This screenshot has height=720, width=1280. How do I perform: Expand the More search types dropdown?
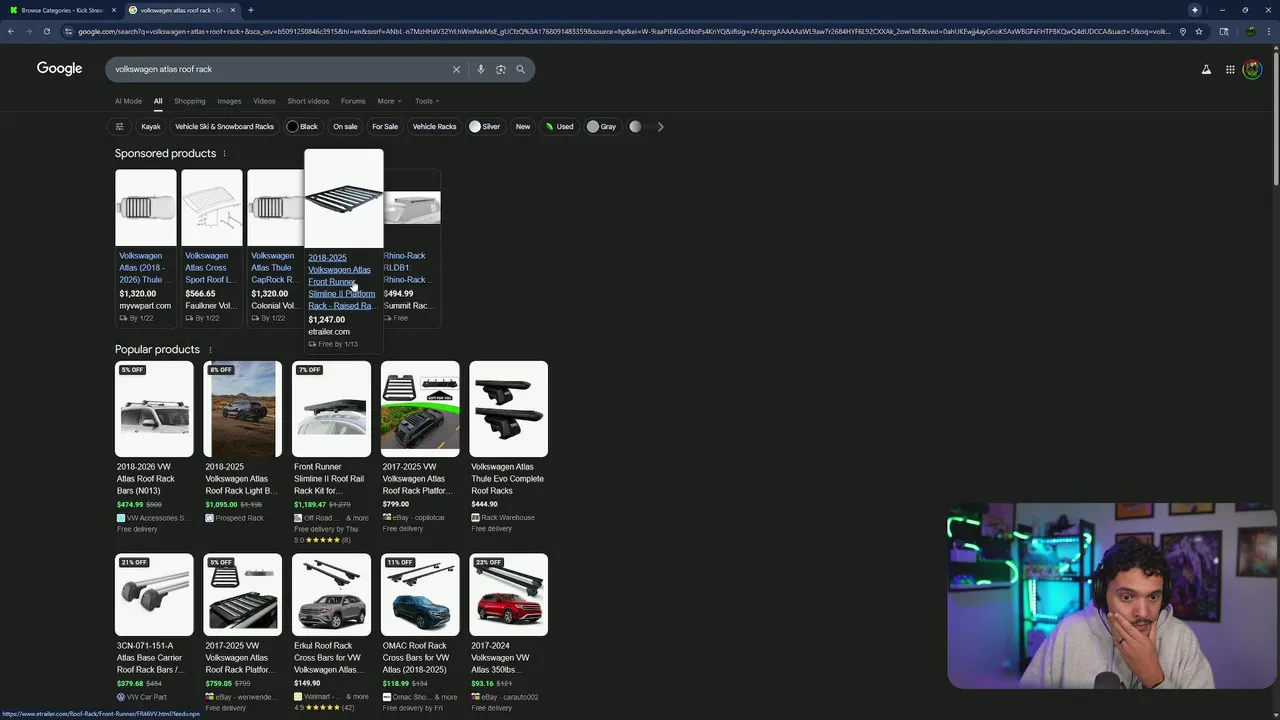(389, 101)
